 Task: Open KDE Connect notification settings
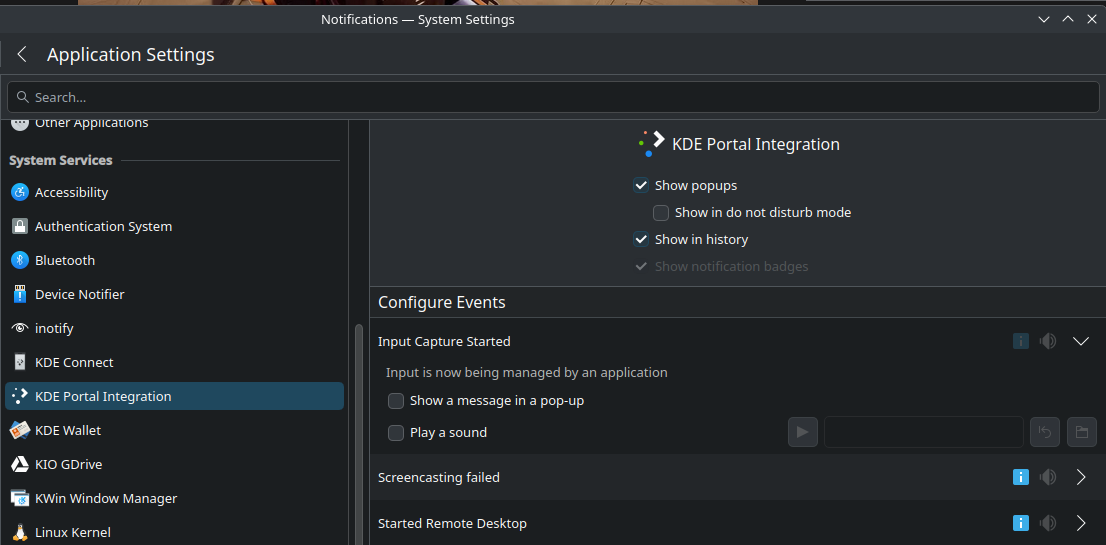pyautogui.click(x=74, y=362)
